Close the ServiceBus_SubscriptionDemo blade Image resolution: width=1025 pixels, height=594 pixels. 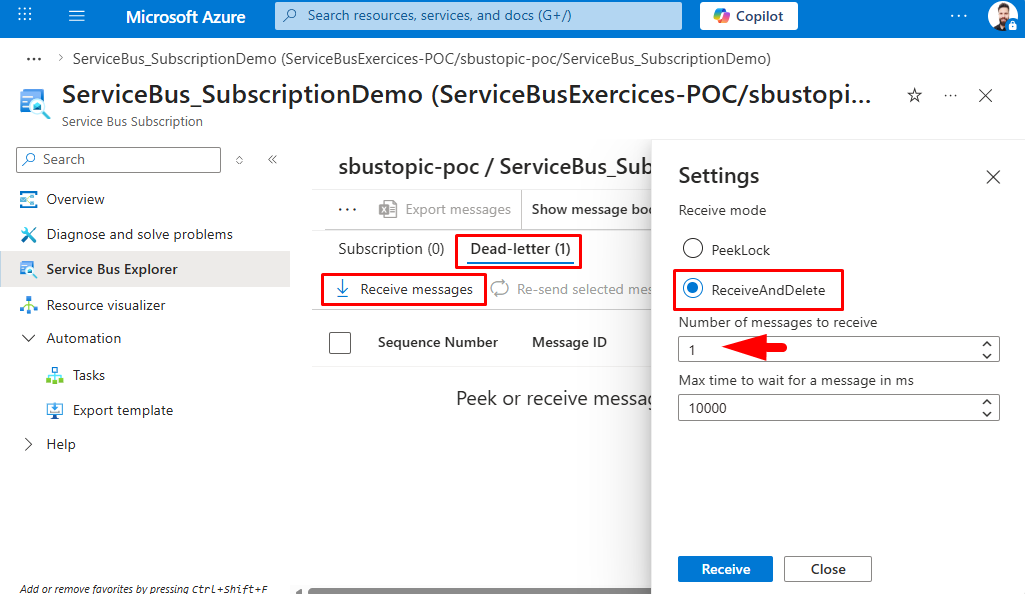click(986, 96)
